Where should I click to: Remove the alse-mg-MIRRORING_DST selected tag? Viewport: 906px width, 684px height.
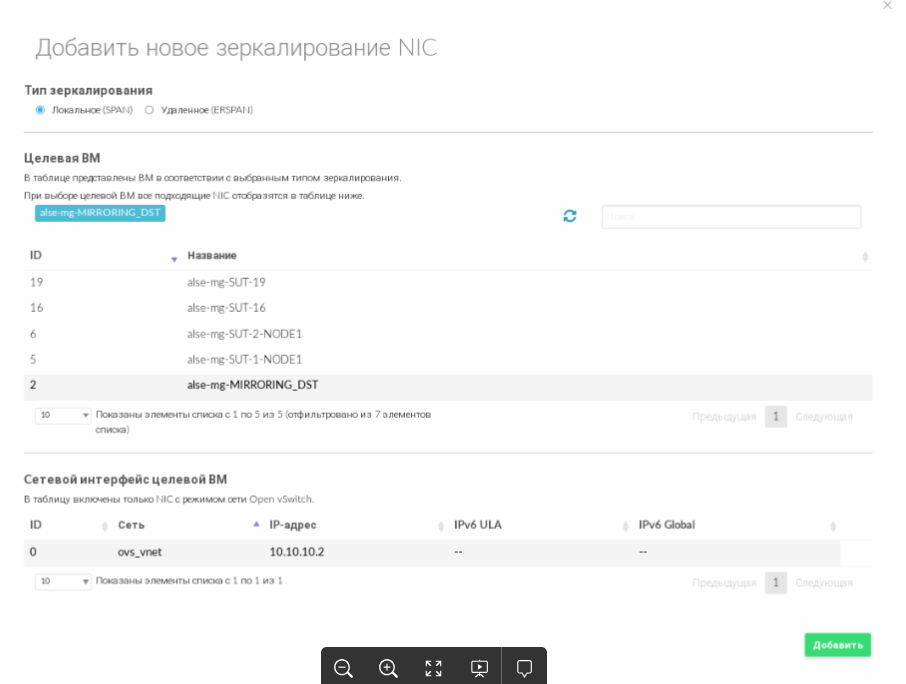tap(100, 213)
